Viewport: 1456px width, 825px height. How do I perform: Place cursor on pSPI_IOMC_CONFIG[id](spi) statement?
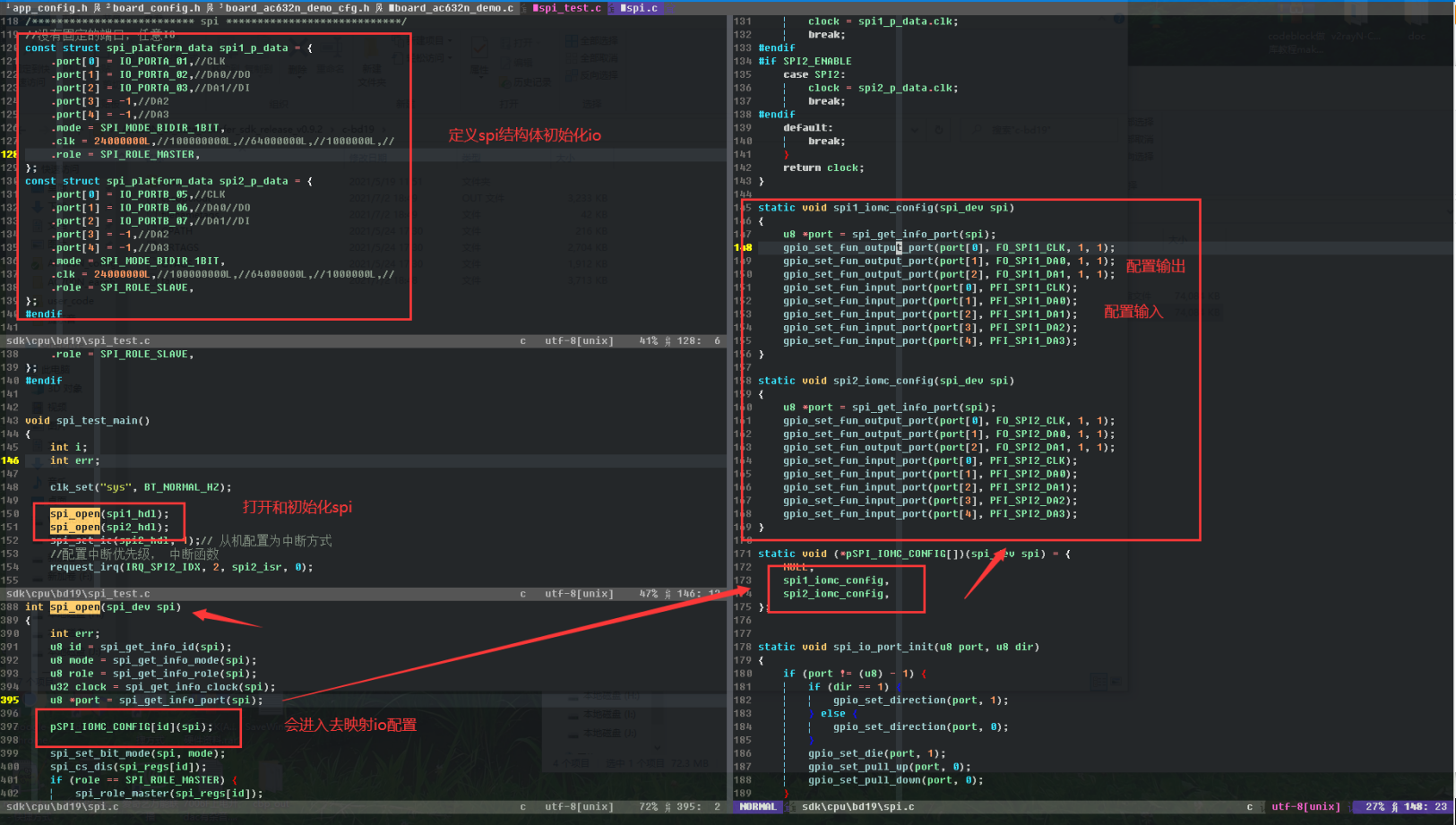[132, 727]
